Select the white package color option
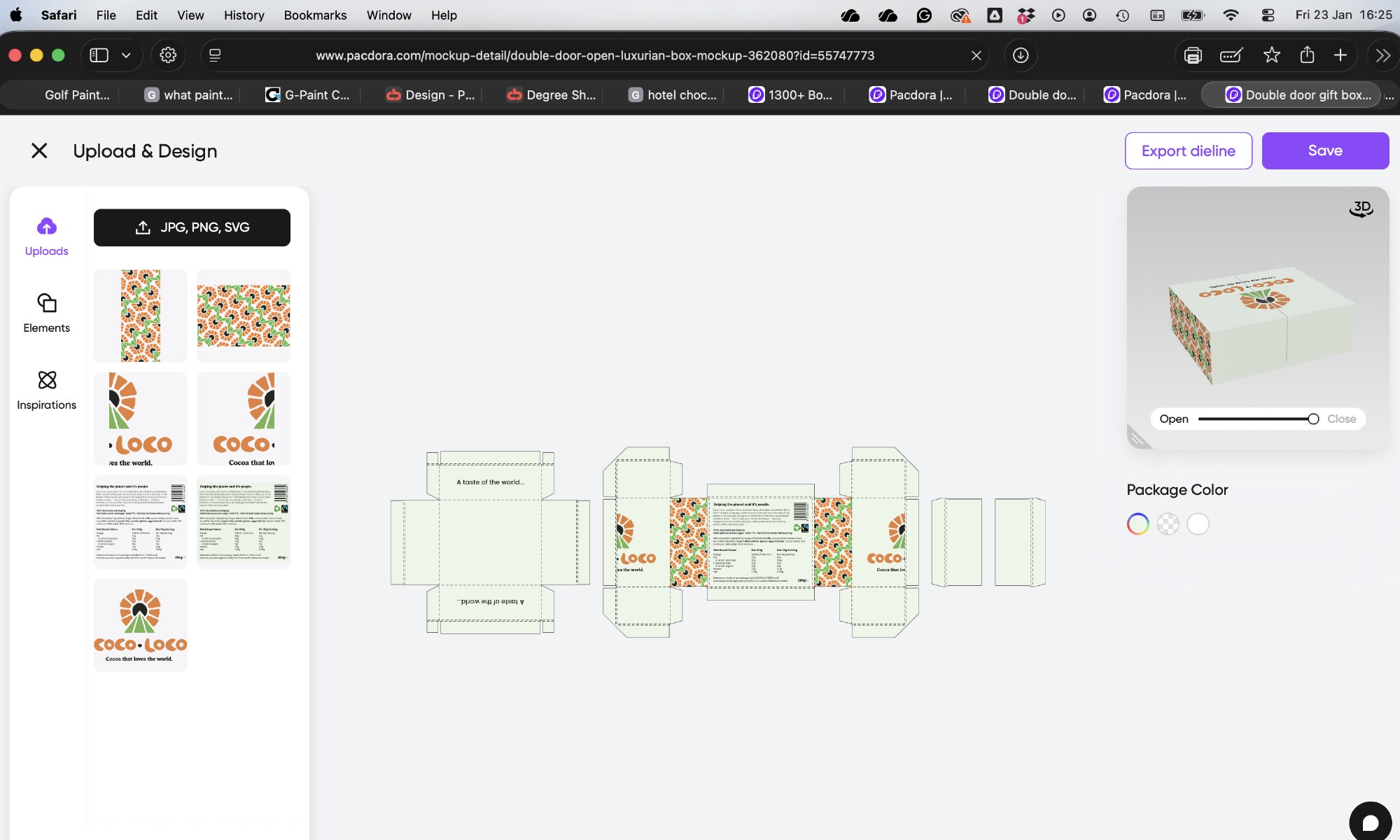The width and height of the screenshot is (1400, 840). pyautogui.click(x=1198, y=524)
